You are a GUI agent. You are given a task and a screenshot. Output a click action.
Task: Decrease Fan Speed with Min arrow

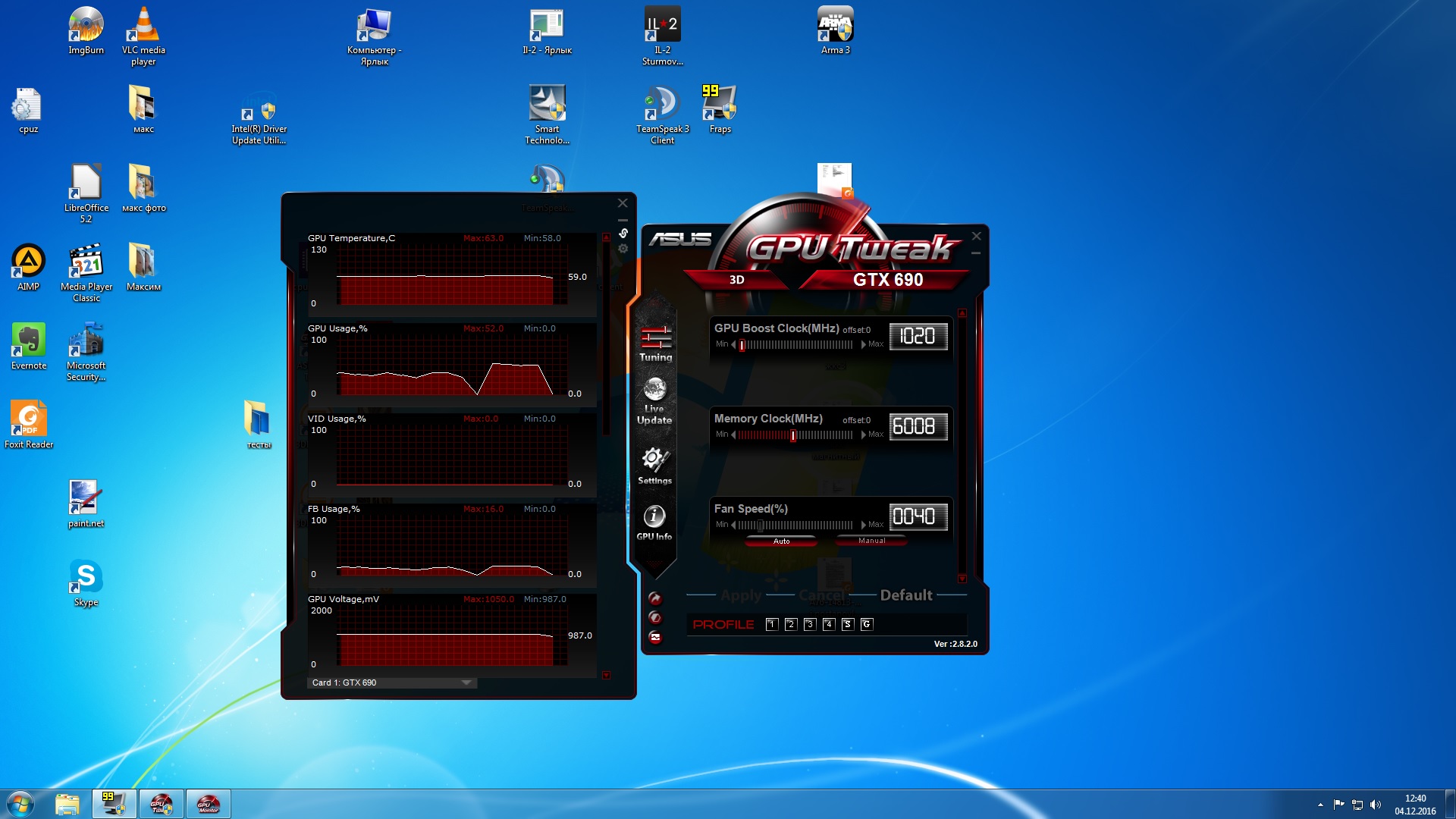click(733, 525)
